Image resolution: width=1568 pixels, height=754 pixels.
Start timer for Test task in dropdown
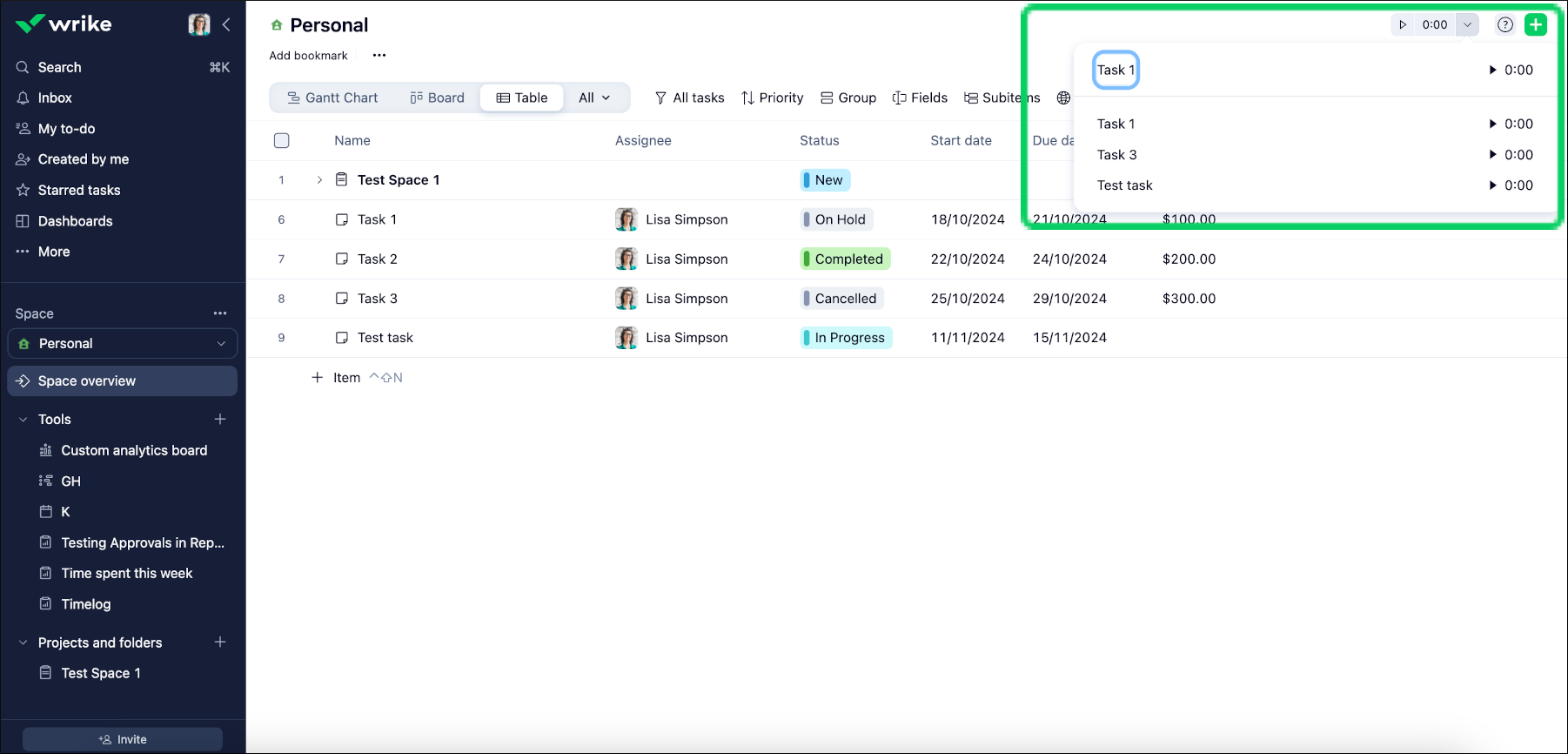point(1492,185)
